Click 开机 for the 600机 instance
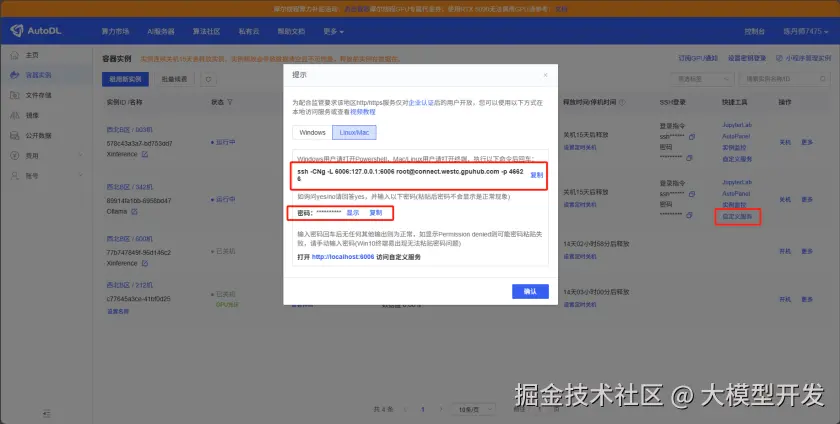This screenshot has width=840, height=424. [x=785, y=251]
